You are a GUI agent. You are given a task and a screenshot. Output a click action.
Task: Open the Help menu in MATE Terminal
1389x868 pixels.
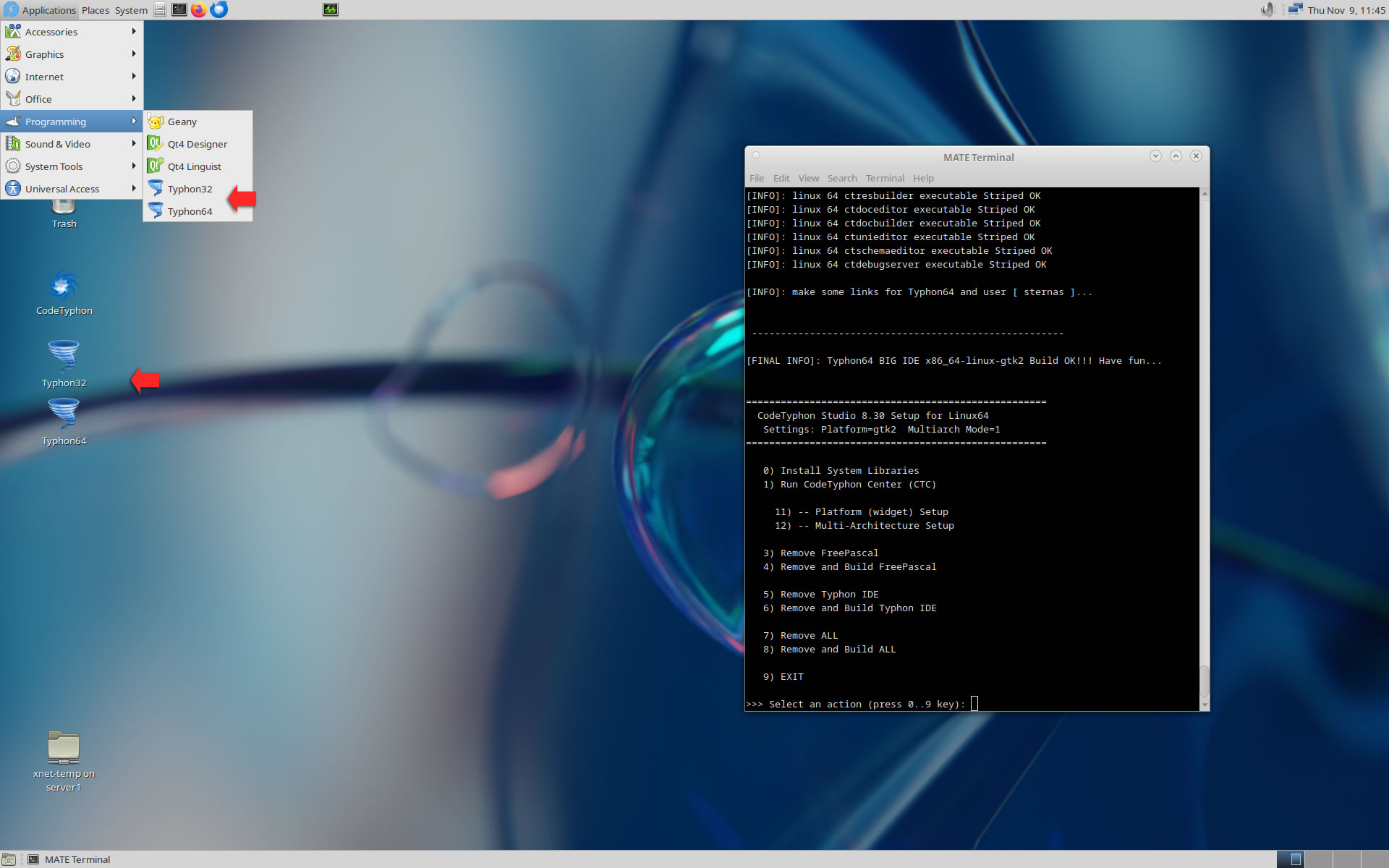pos(923,178)
